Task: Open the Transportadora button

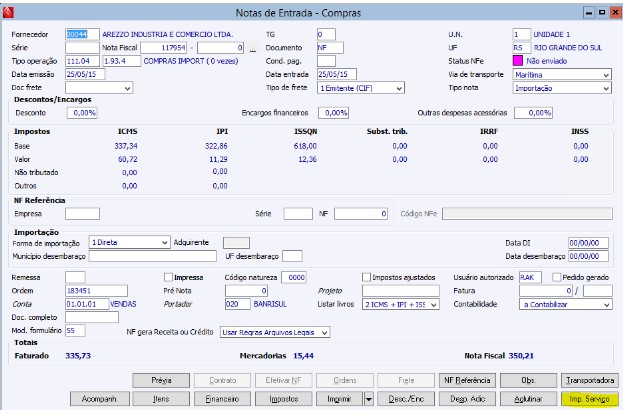Action: 590,380
